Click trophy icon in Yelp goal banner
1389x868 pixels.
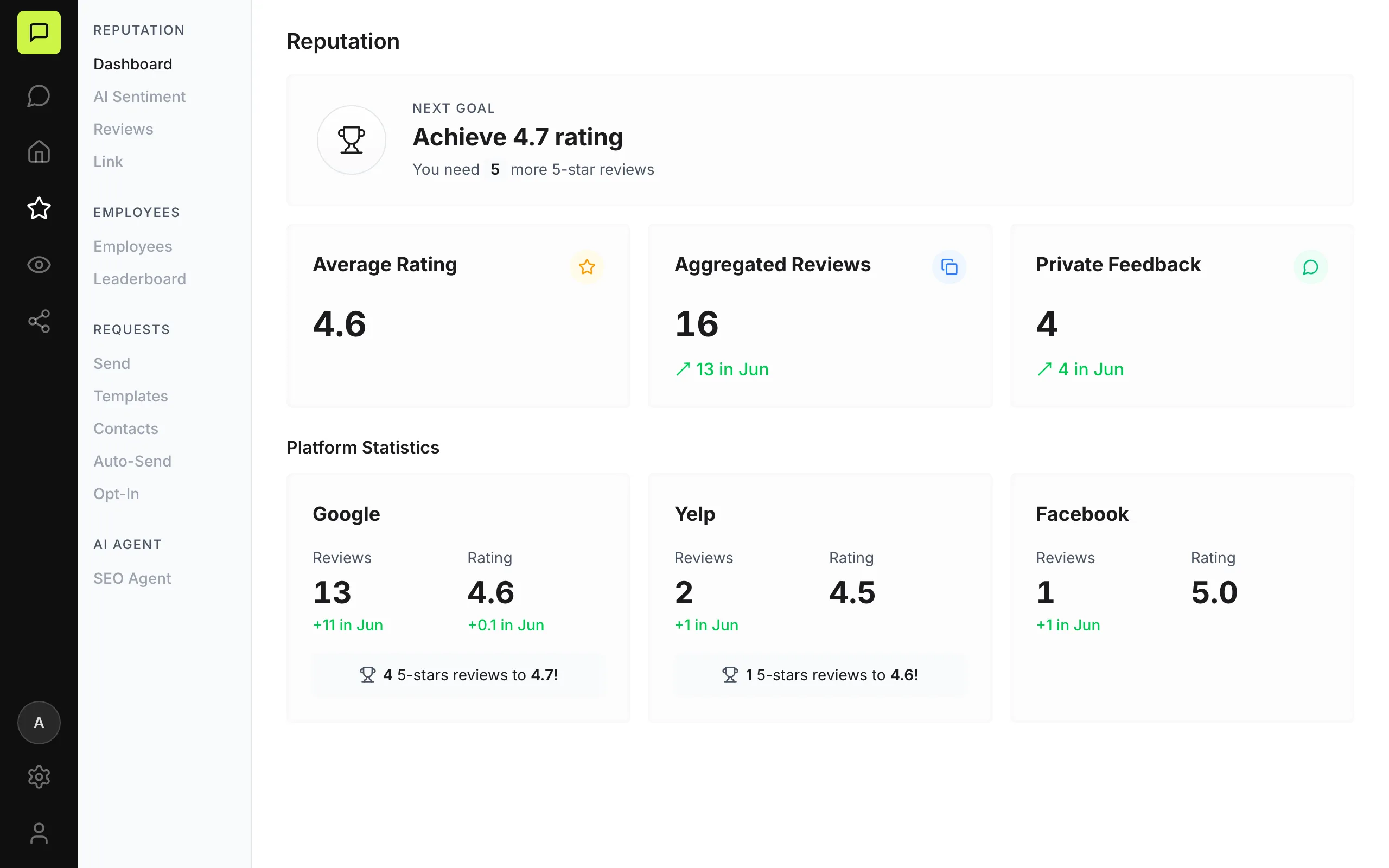click(x=730, y=674)
